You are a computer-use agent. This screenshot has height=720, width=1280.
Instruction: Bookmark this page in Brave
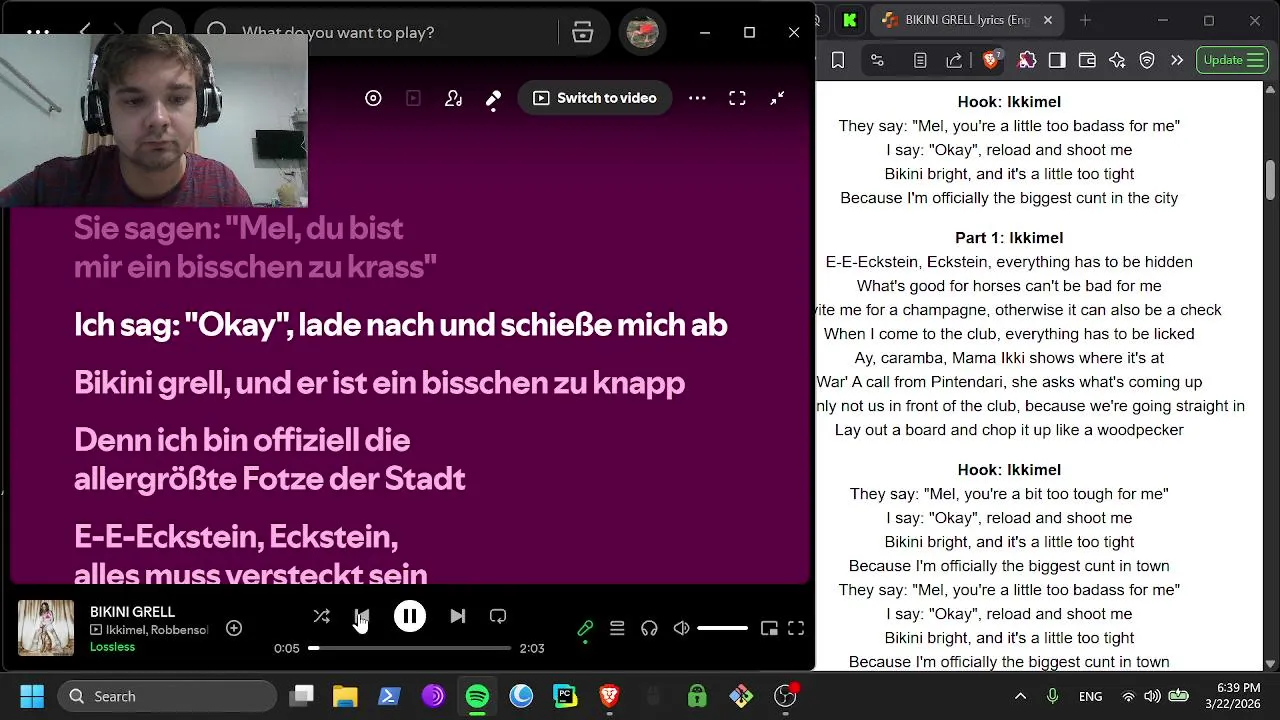tap(838, 60)
